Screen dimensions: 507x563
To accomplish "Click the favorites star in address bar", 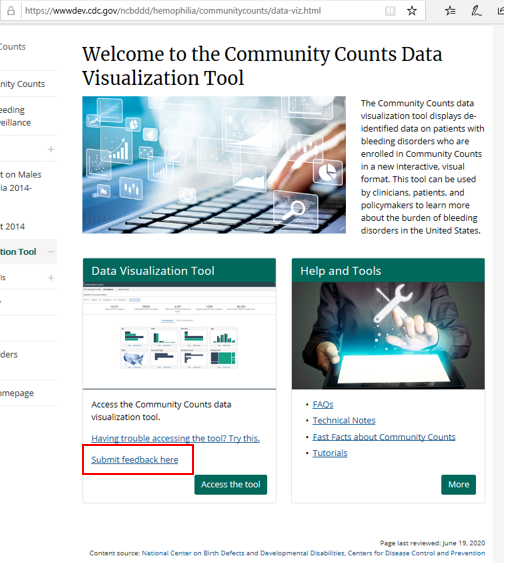I will (412, 11).
